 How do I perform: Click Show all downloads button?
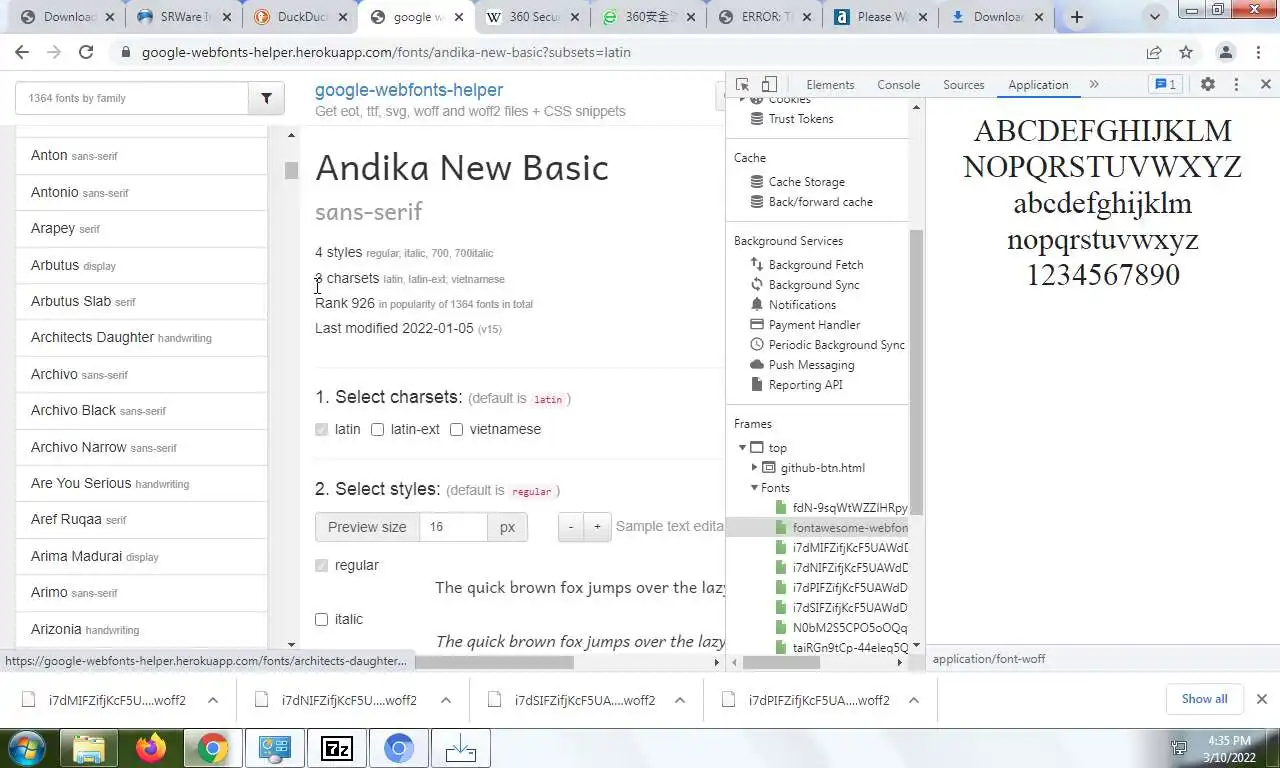pos(1204,699)
